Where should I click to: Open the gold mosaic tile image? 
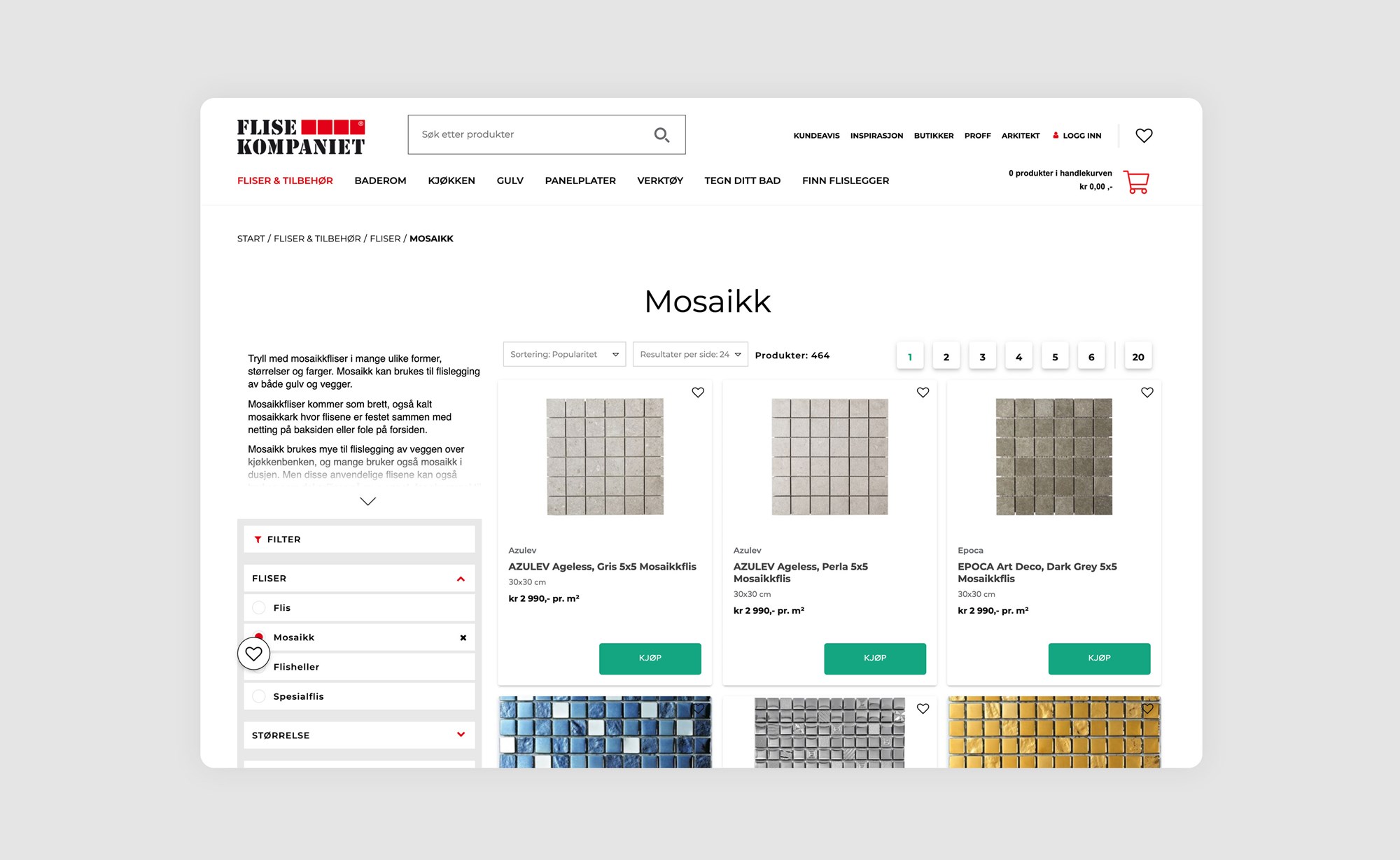pyautogui.click(x=1054, y=732)
